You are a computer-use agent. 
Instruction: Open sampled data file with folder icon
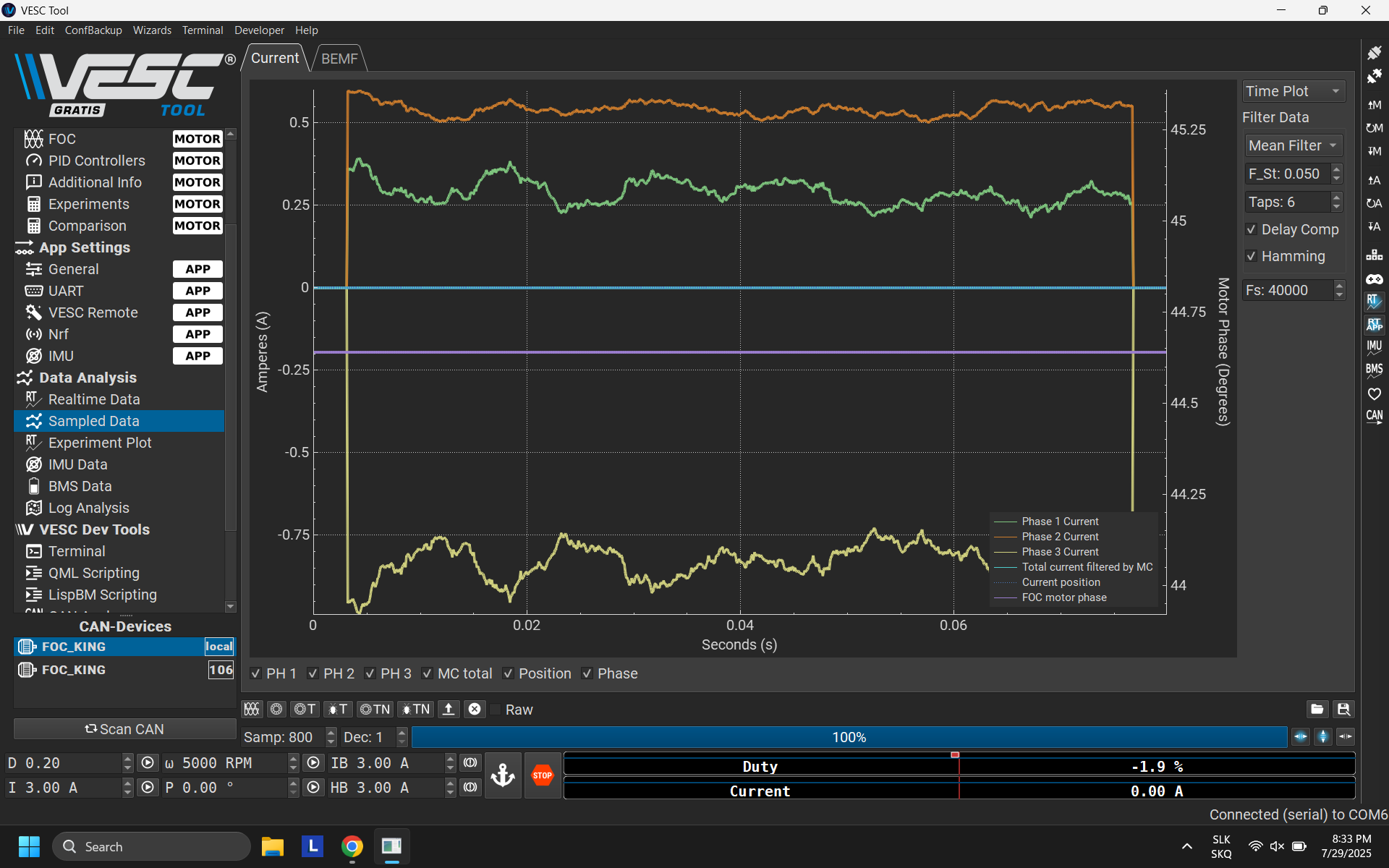(1317, 709)
